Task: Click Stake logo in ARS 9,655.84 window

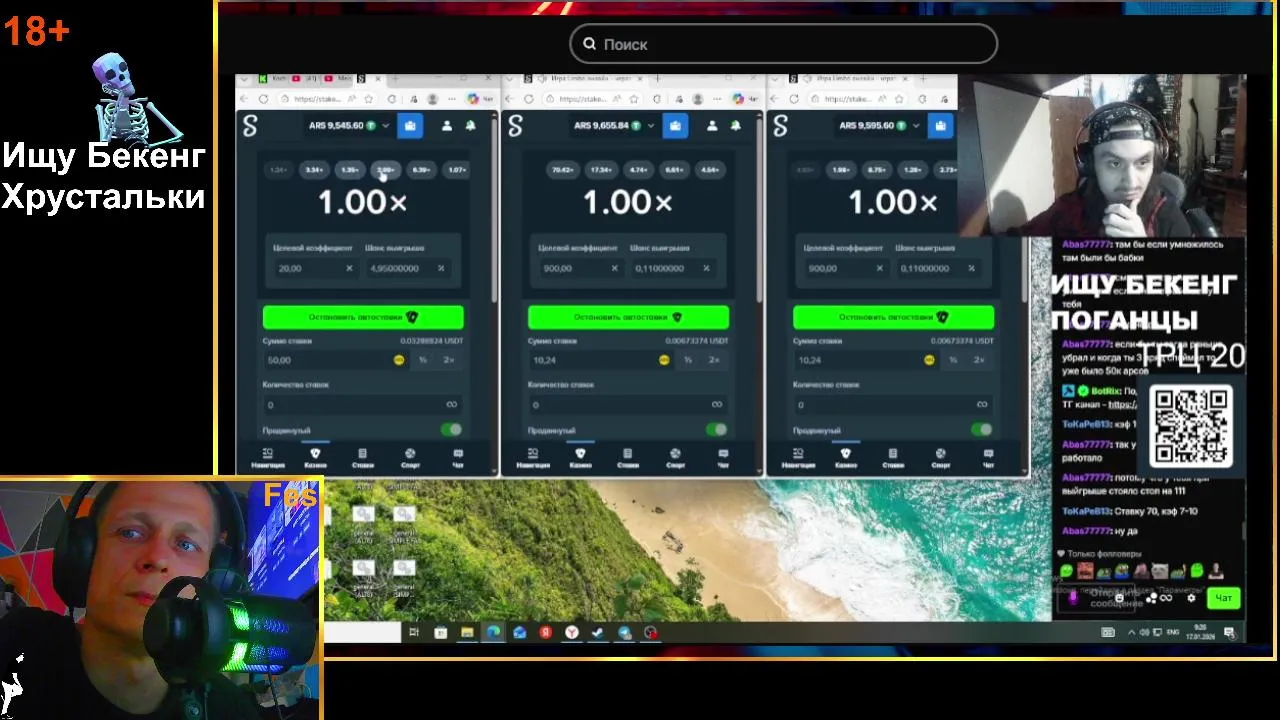Action: coord(515,126)
